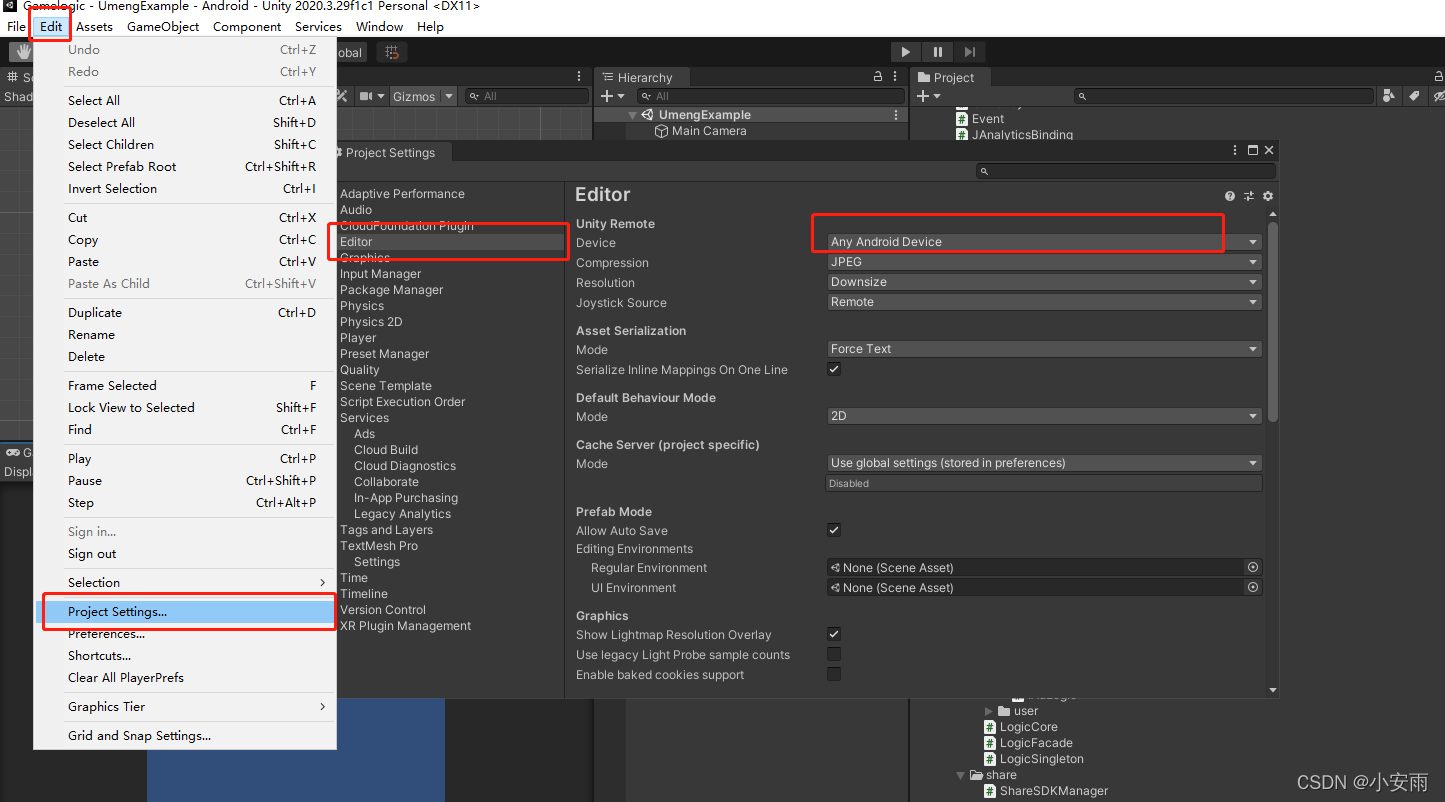Disable the Allow Auto Save checkbox
1445x802 pixels.
click(x=834, y=530)
